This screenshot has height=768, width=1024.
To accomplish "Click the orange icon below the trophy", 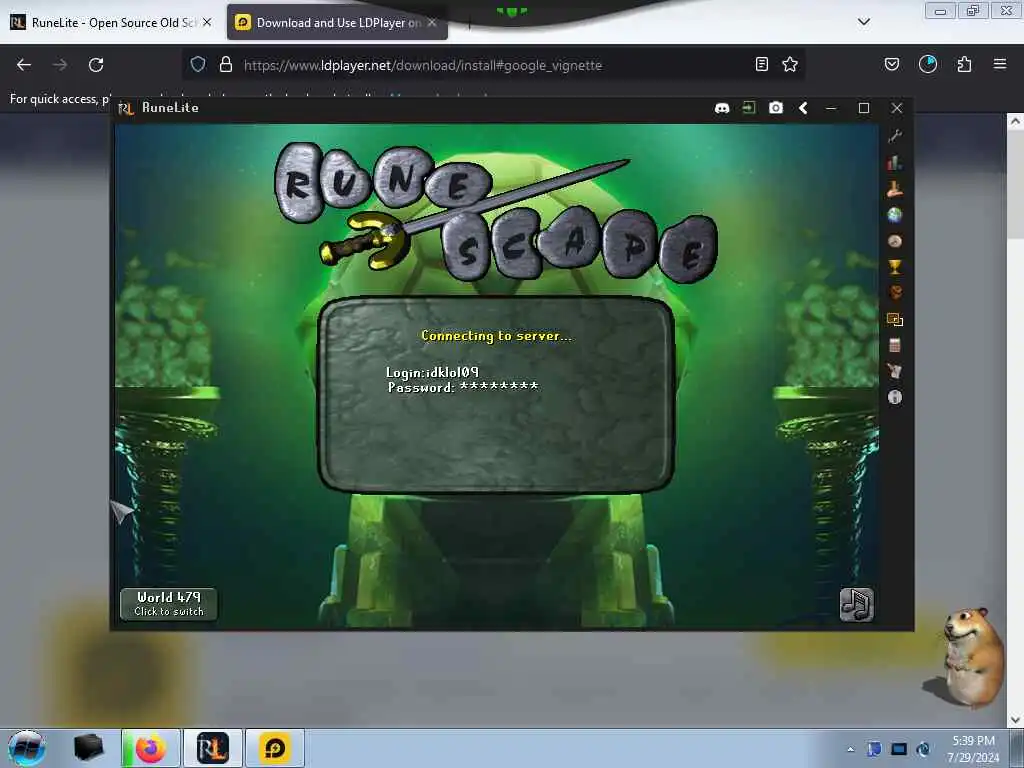I will click(895, 293).
